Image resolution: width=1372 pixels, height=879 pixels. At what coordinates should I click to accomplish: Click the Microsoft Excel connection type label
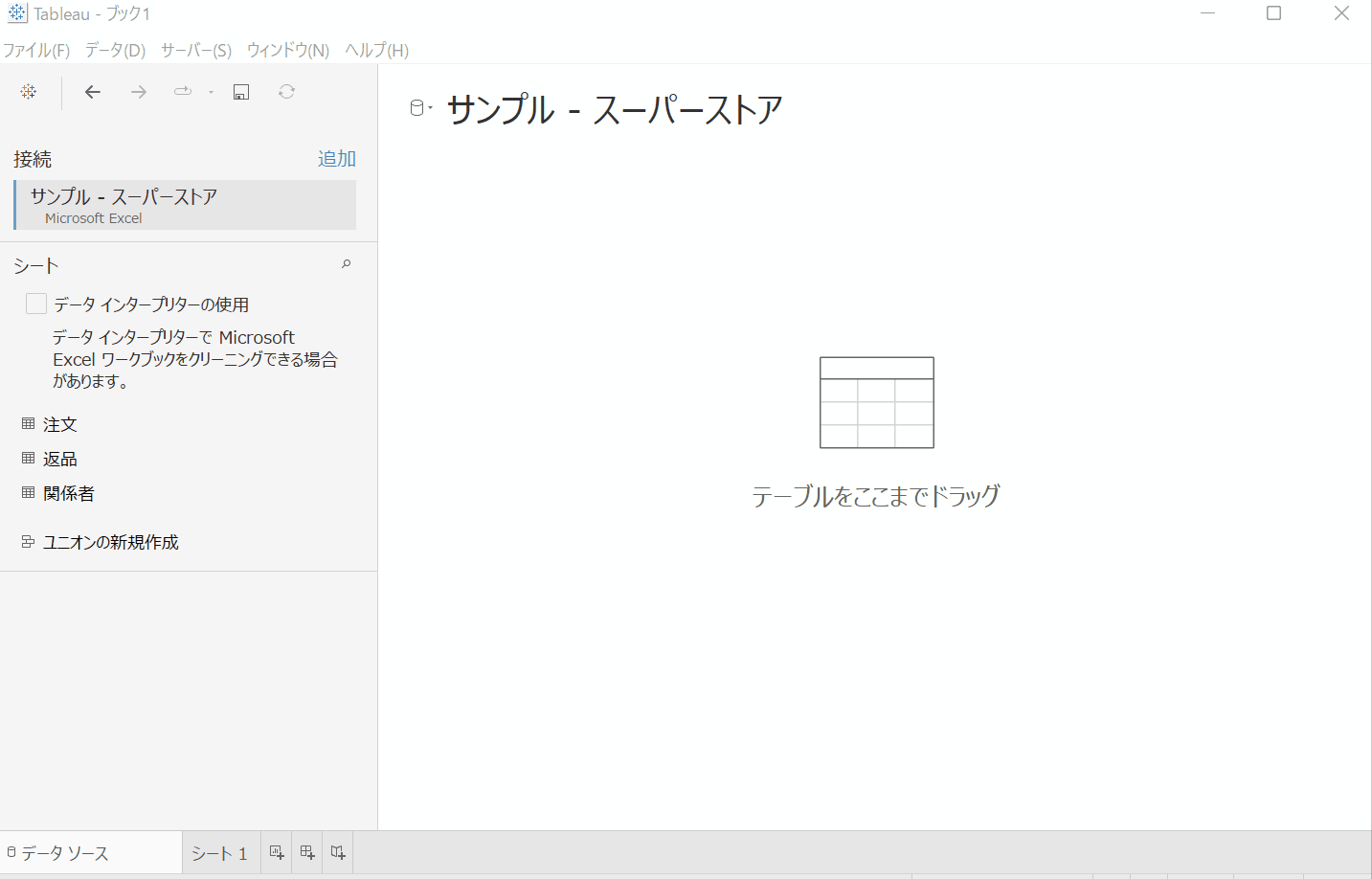click(x=94, y=218)
